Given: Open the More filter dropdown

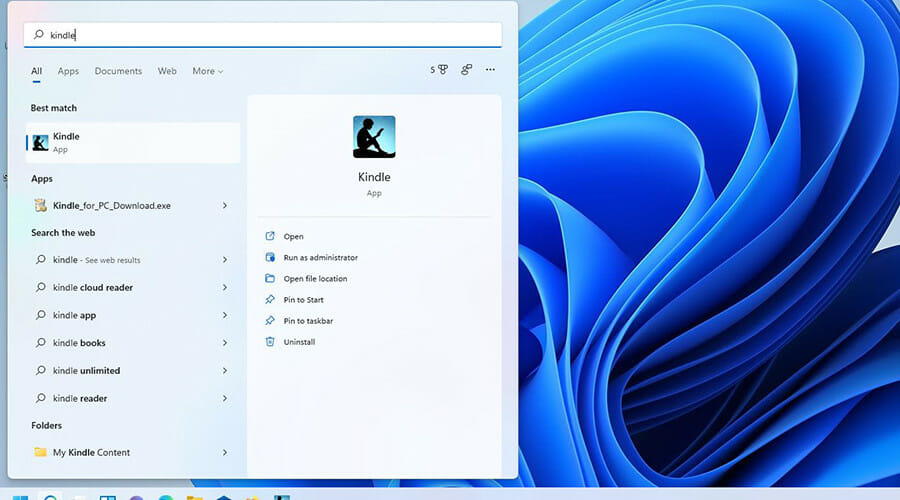Looking at the screenshot, I should pos(208,71).
